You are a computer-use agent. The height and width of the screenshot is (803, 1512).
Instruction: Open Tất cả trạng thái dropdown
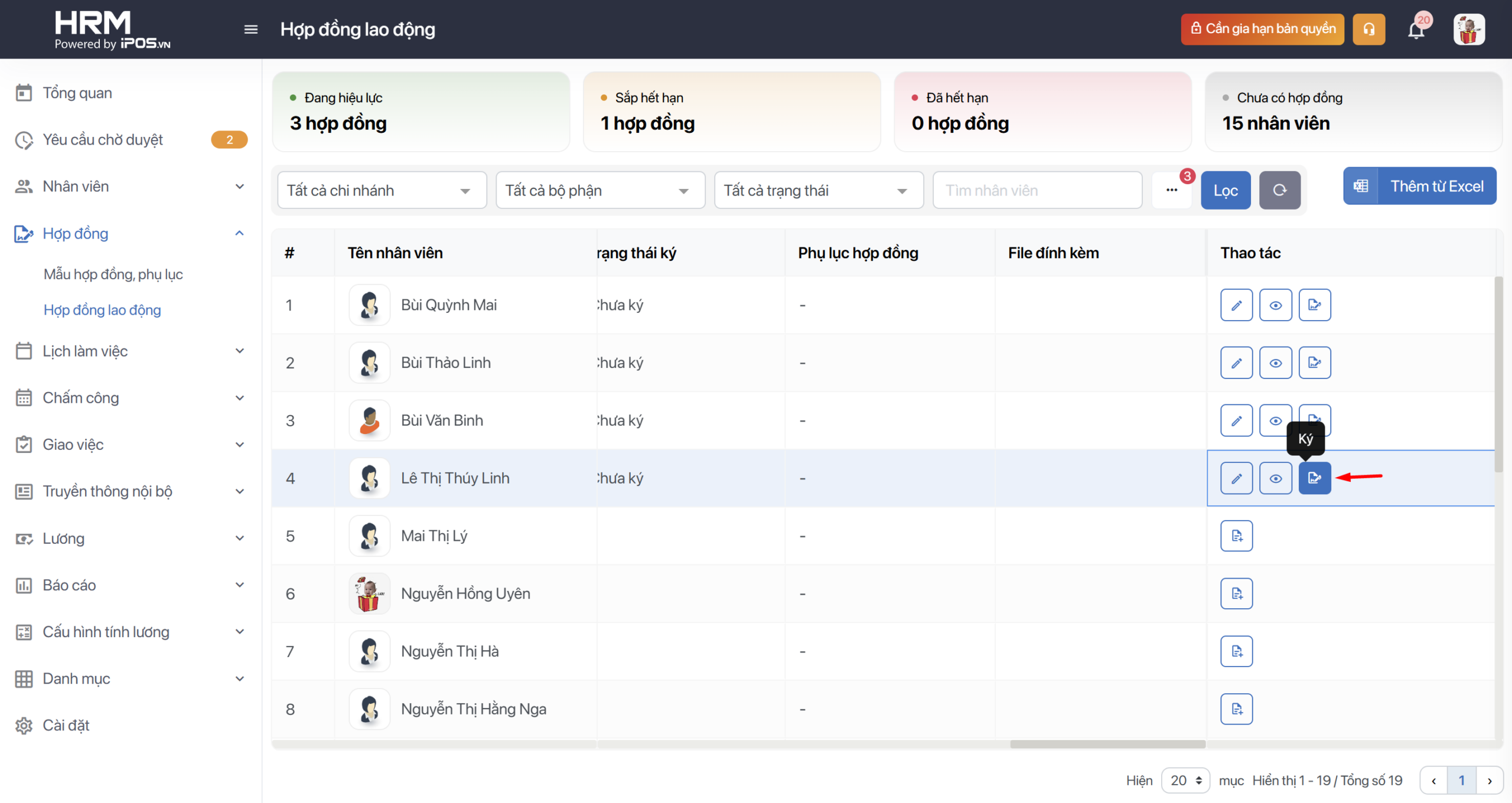[x=819, y=190]
